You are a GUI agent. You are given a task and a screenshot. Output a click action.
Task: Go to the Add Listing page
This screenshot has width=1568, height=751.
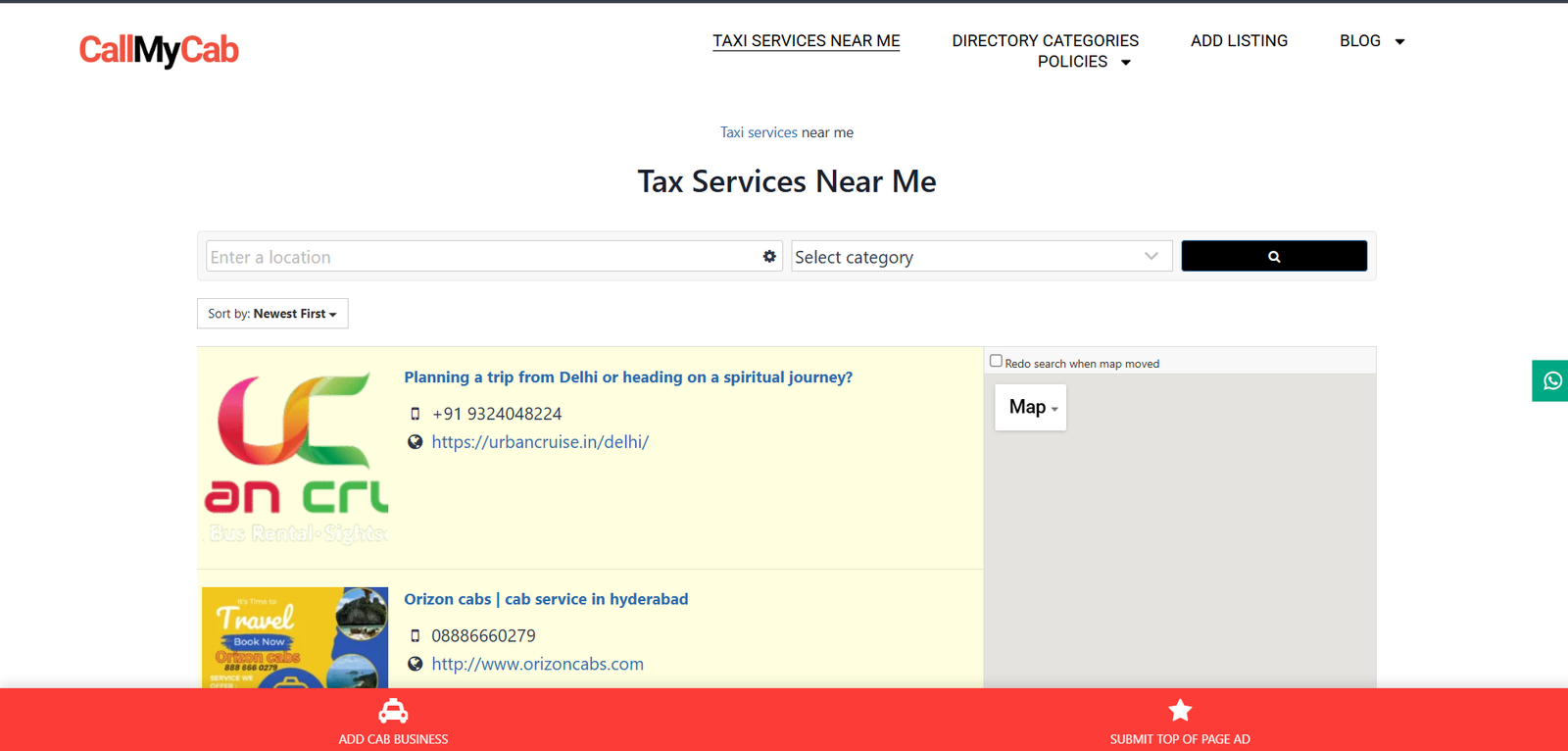[x=1239, y=41]
